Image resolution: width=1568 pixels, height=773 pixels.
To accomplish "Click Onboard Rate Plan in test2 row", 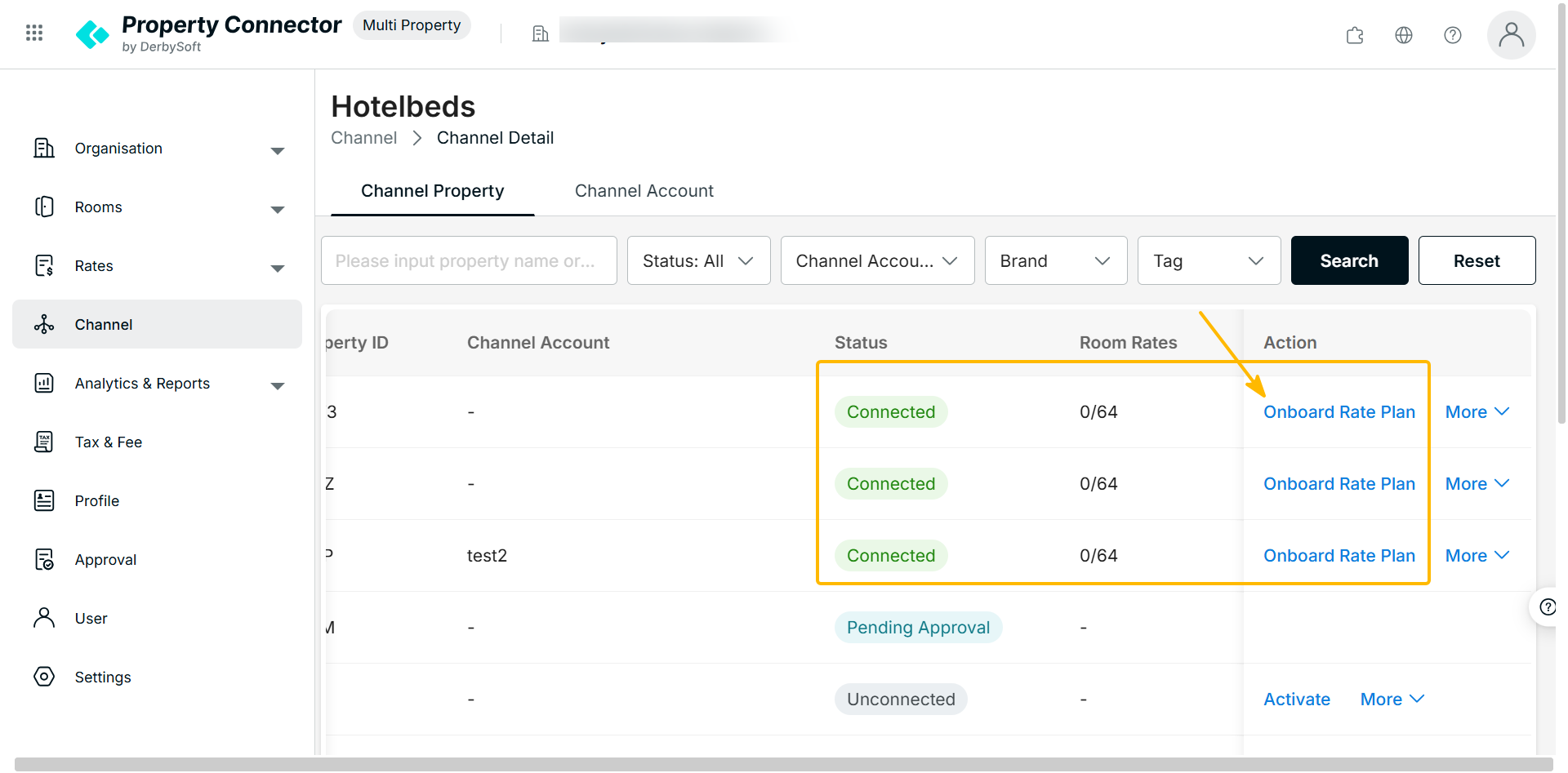I will click(1339, 556).
